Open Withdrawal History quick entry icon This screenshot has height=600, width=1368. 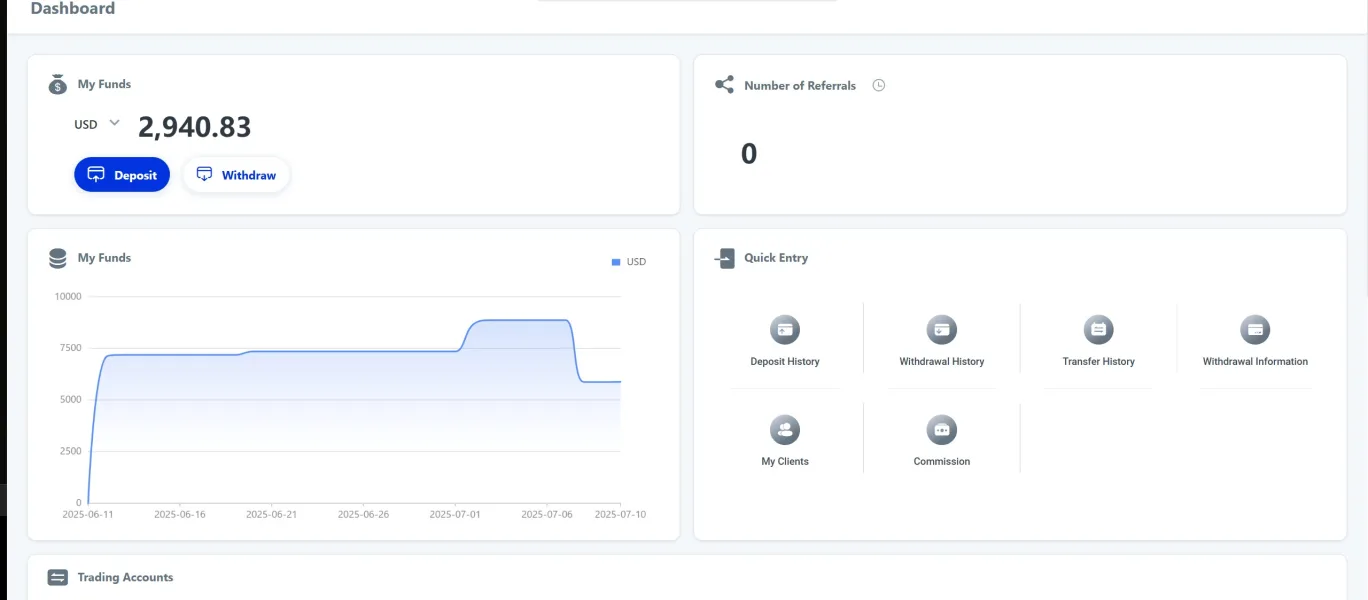941,330
